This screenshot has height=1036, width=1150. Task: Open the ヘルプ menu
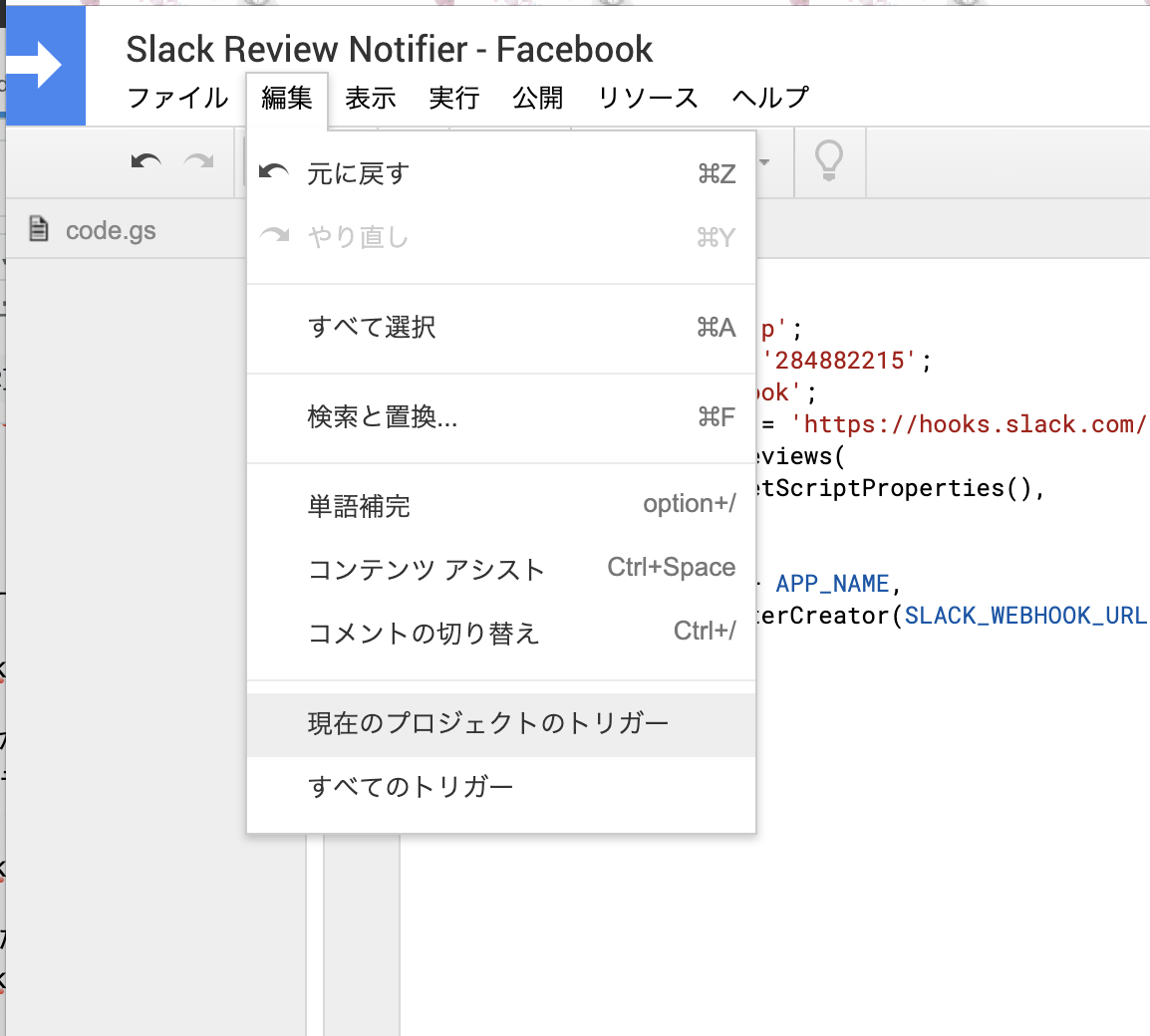click(770, 98)
